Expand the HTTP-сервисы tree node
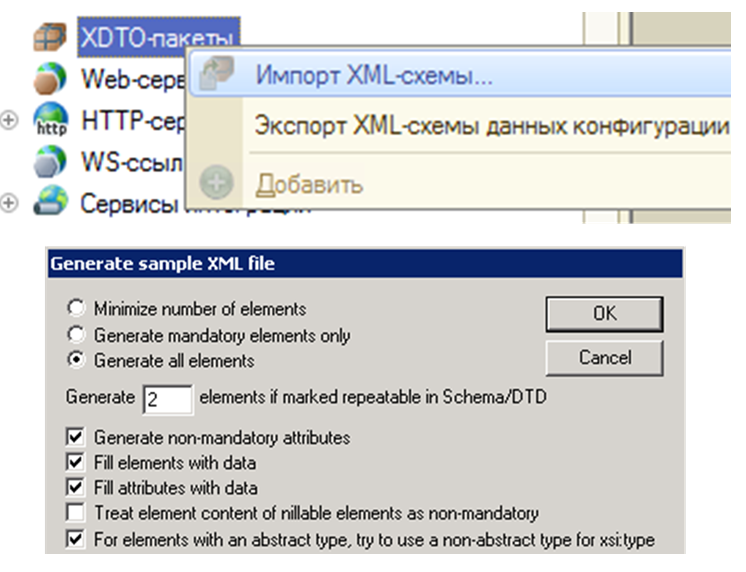The width and height of the screenshot is (746, 572). [10, 120]
